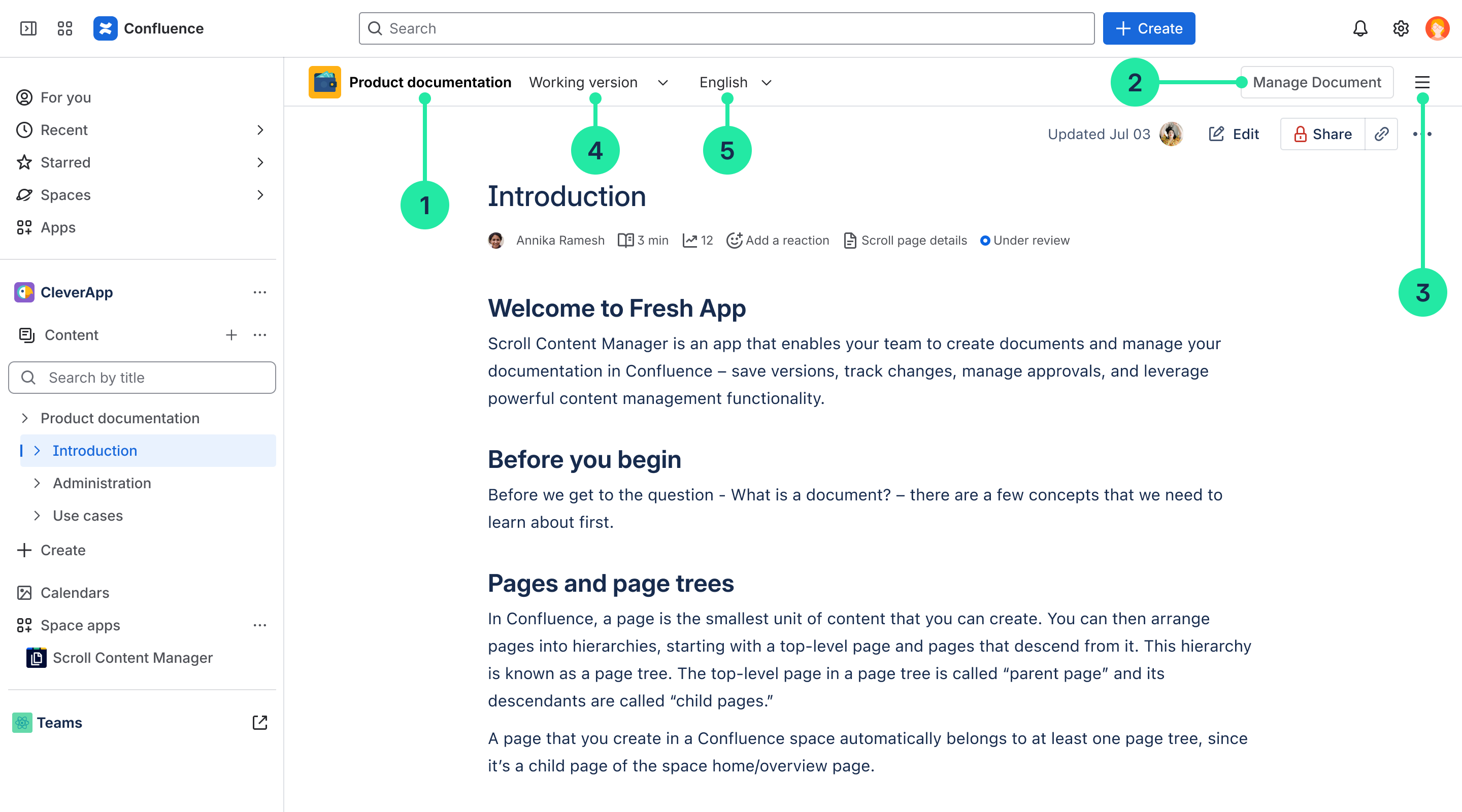Click the Product documentation header title
This screenshot has height=812, width=1462.
[x=430, y=82]
